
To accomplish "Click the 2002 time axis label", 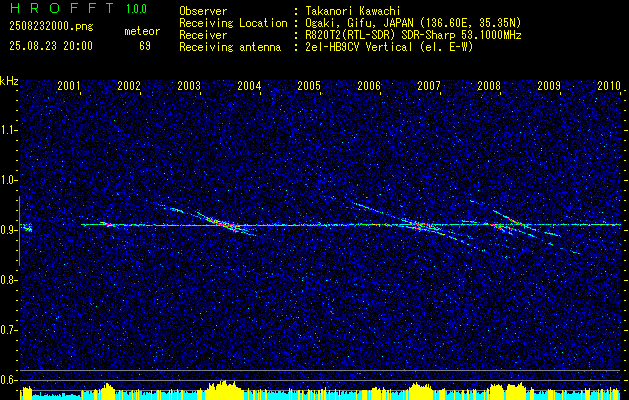I will pos(129,85).
